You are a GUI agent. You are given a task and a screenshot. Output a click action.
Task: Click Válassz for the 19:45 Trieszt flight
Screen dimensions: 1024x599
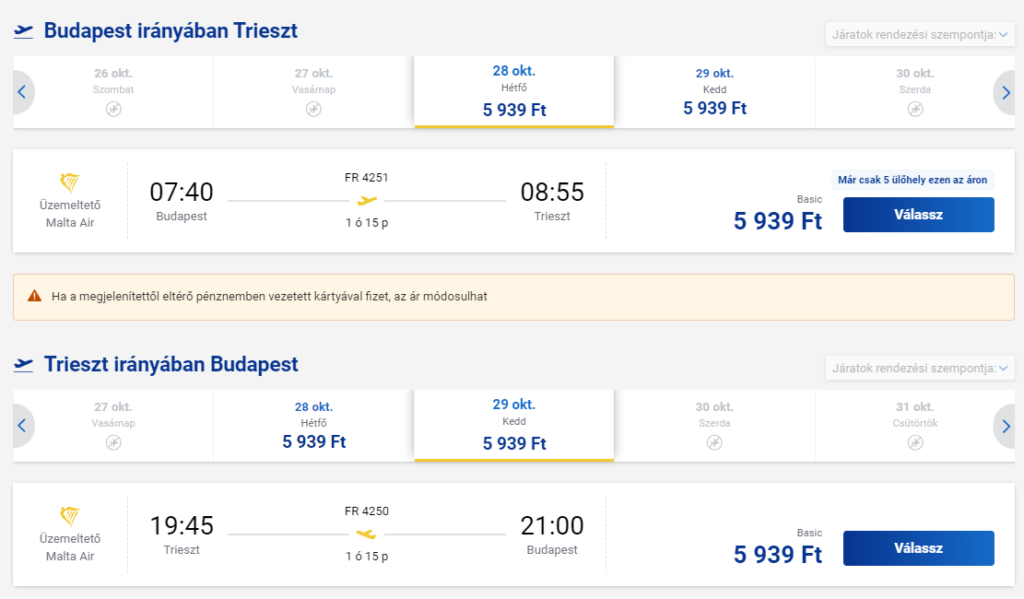pyautogui.click(x=918, y=548)
